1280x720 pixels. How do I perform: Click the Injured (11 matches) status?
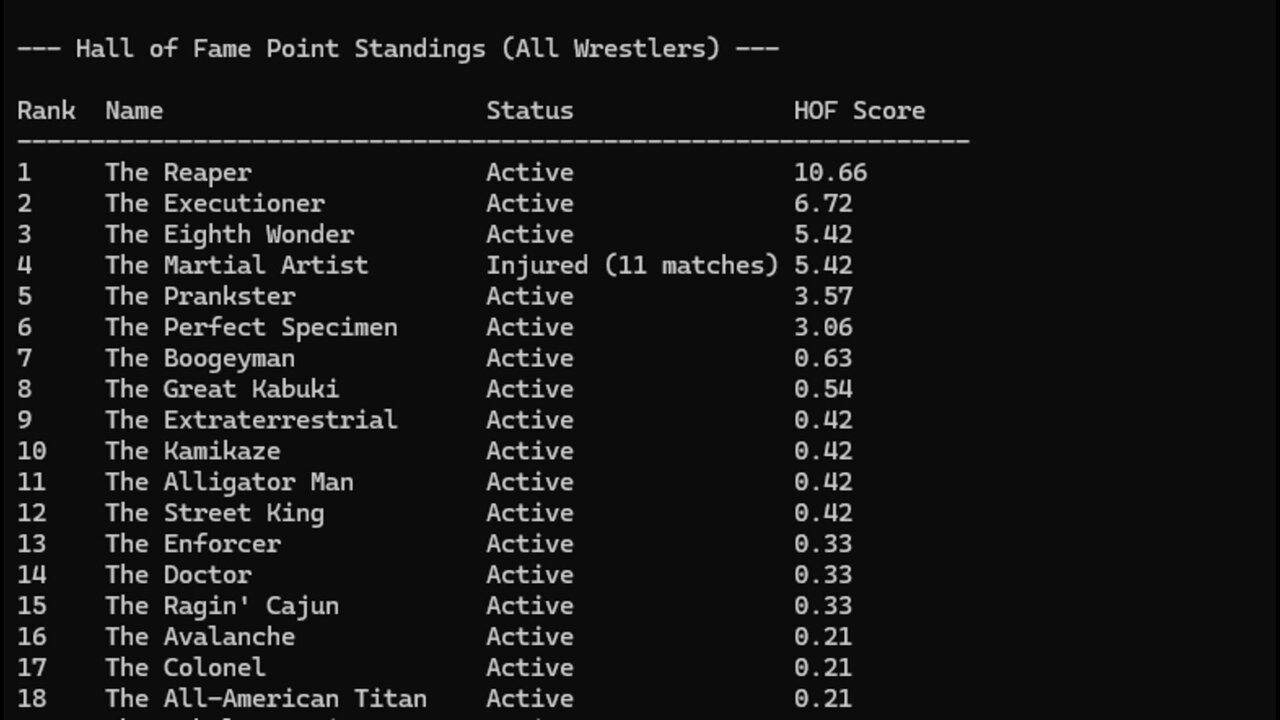point(632,265)
